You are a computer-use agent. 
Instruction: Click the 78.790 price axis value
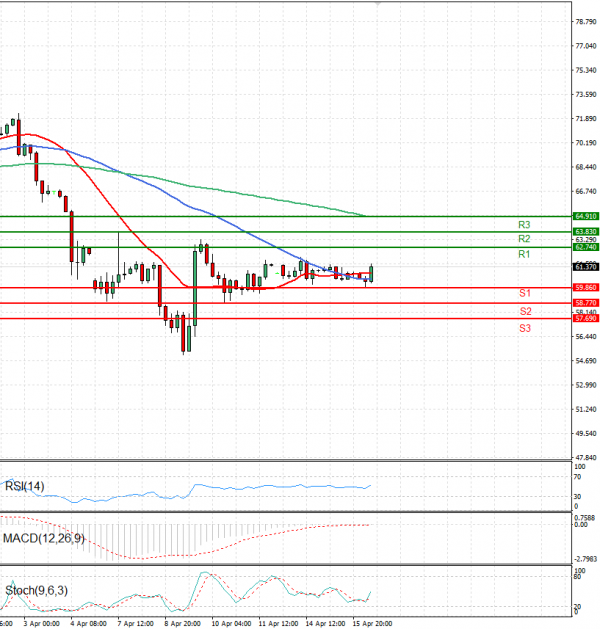(586, 22)
